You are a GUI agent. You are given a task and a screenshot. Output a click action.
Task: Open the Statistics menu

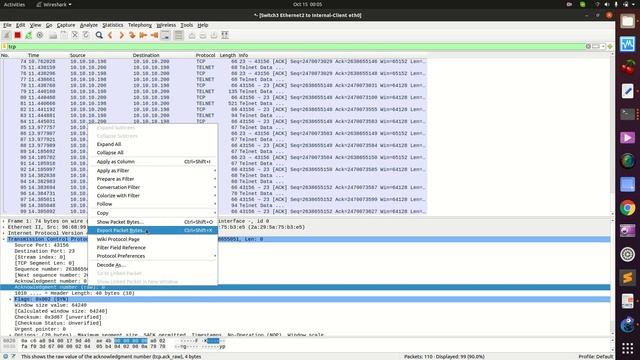click(113, 25)
